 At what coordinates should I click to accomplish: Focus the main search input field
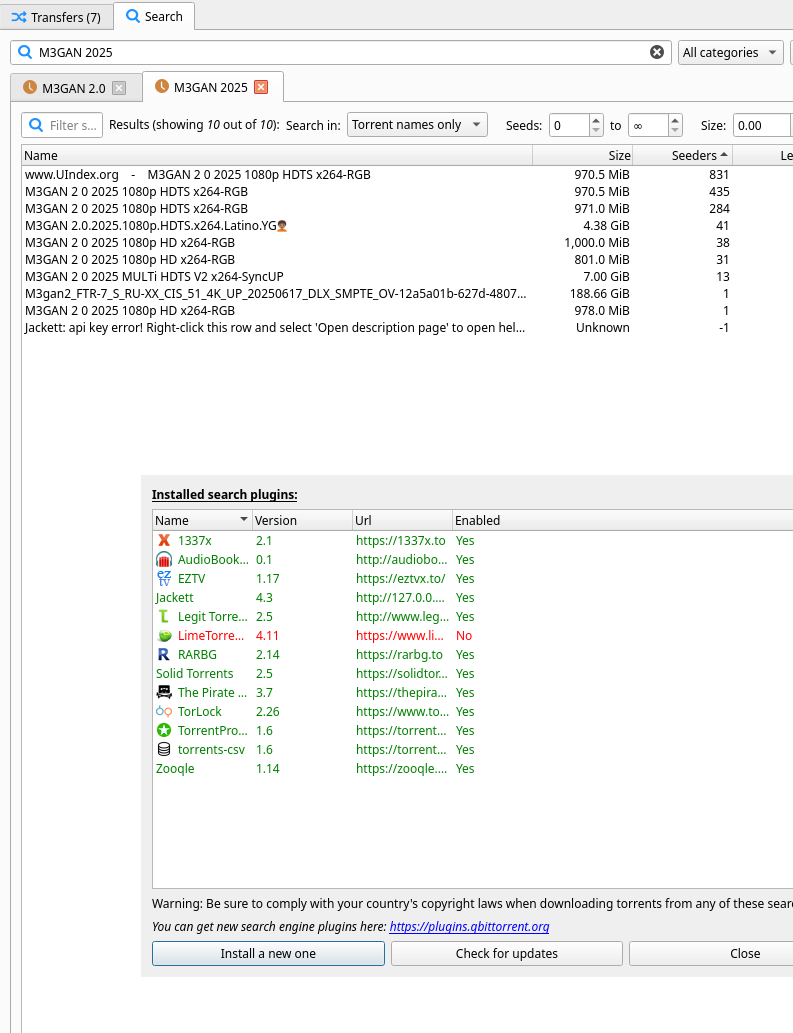coord(341,52)
